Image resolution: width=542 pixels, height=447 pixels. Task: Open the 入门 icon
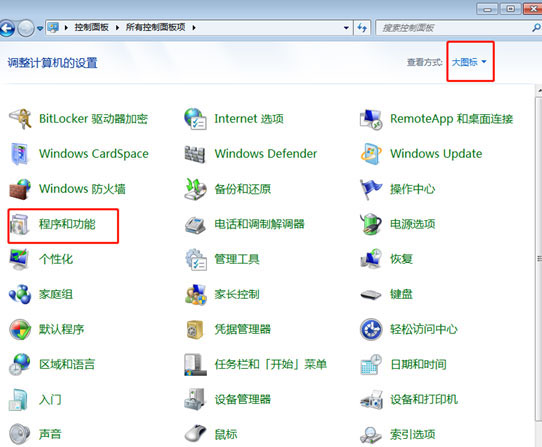click(18, 400)
